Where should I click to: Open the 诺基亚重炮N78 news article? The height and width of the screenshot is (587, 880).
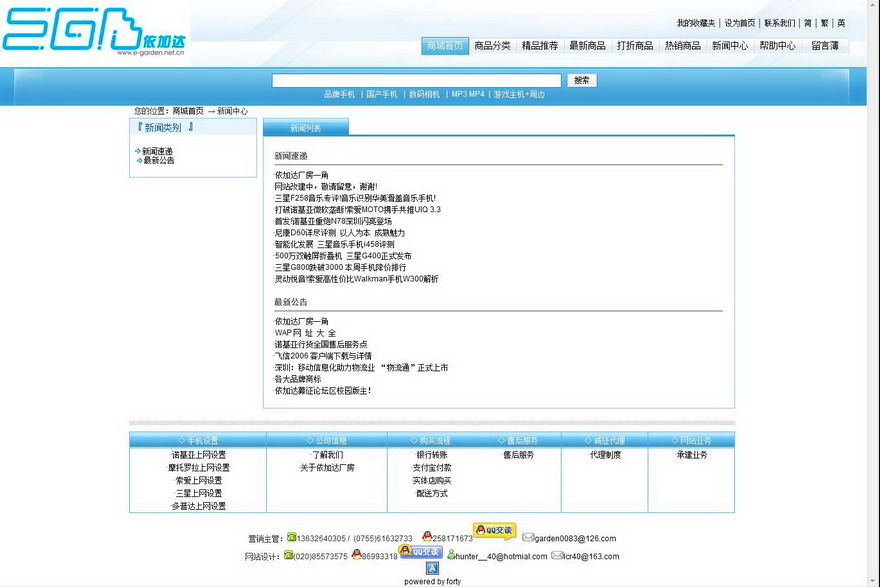(x=333, y=221)
